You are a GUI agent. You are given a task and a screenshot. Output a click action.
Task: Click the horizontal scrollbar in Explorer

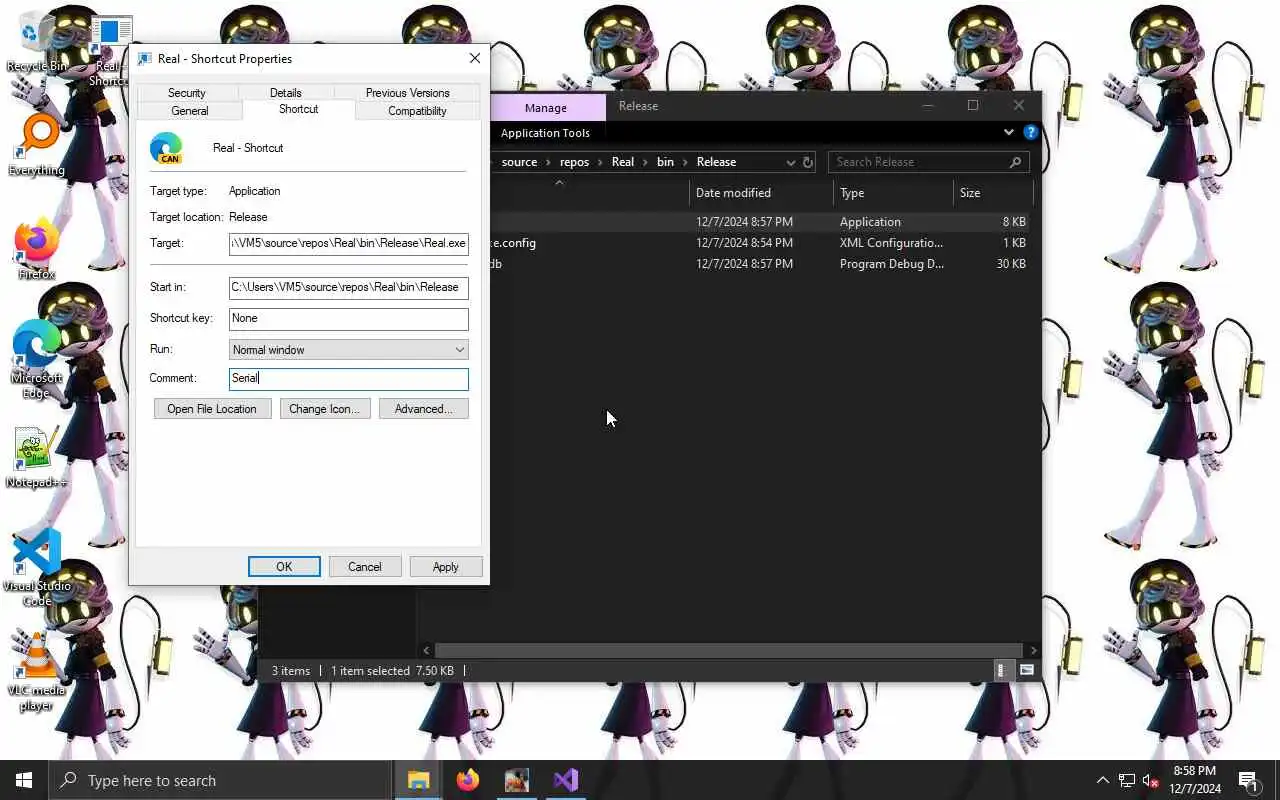[x=728, y=650]
